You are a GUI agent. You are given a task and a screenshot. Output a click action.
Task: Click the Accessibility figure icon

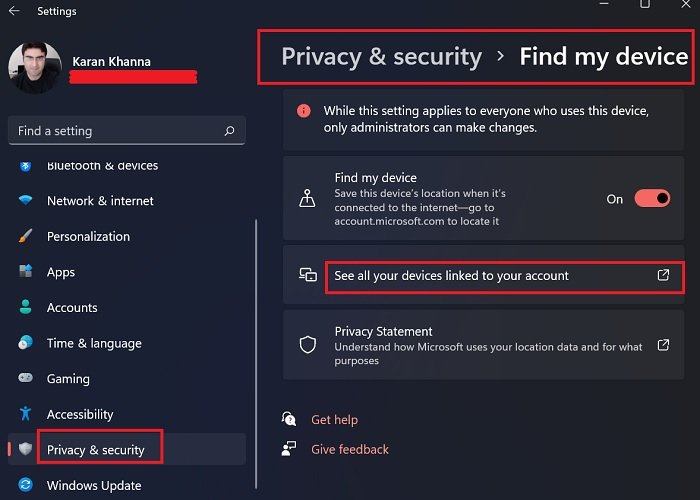[x=26, y=414]
